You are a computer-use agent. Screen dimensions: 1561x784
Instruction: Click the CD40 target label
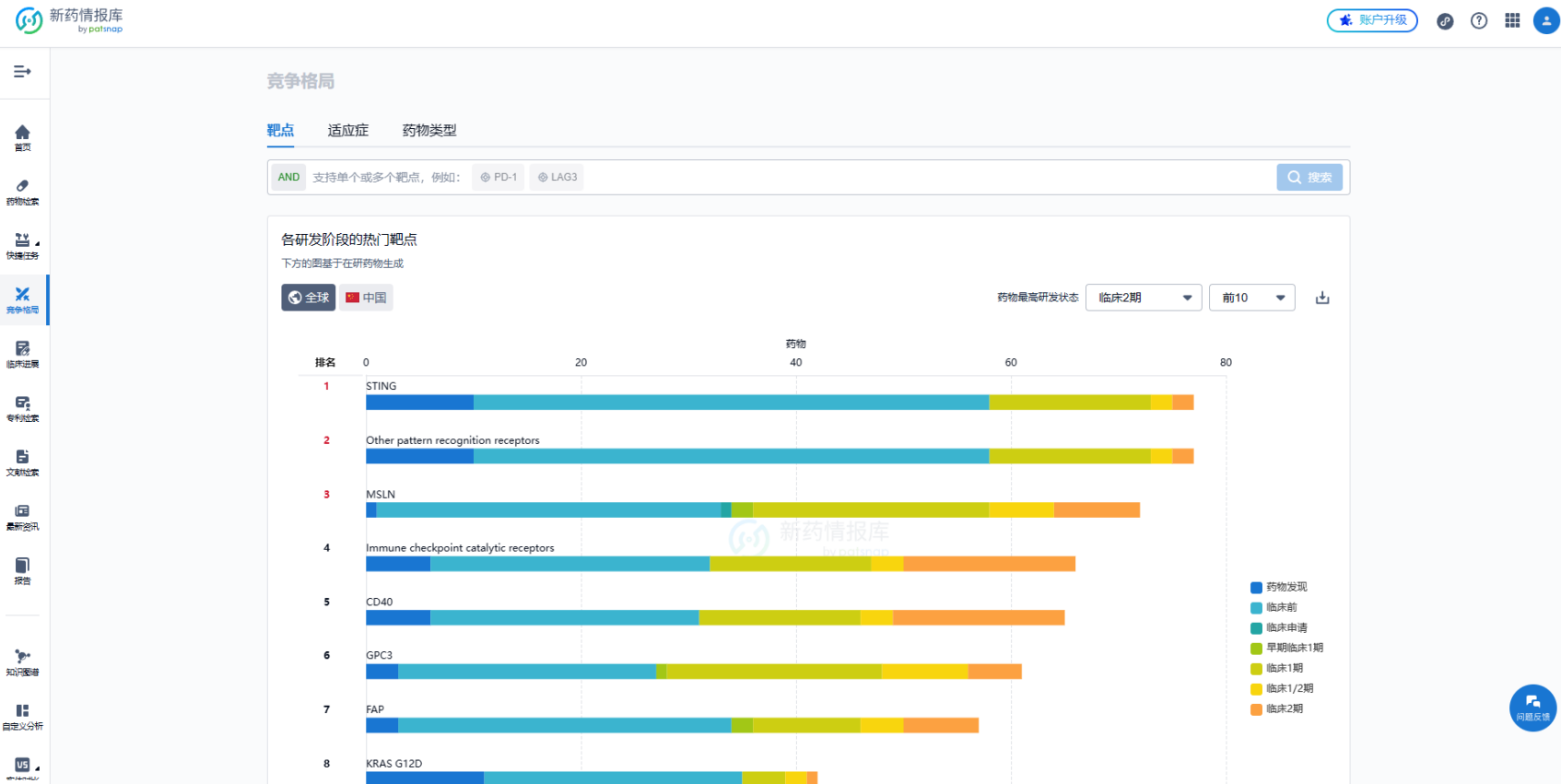click(x=379, y=603)
